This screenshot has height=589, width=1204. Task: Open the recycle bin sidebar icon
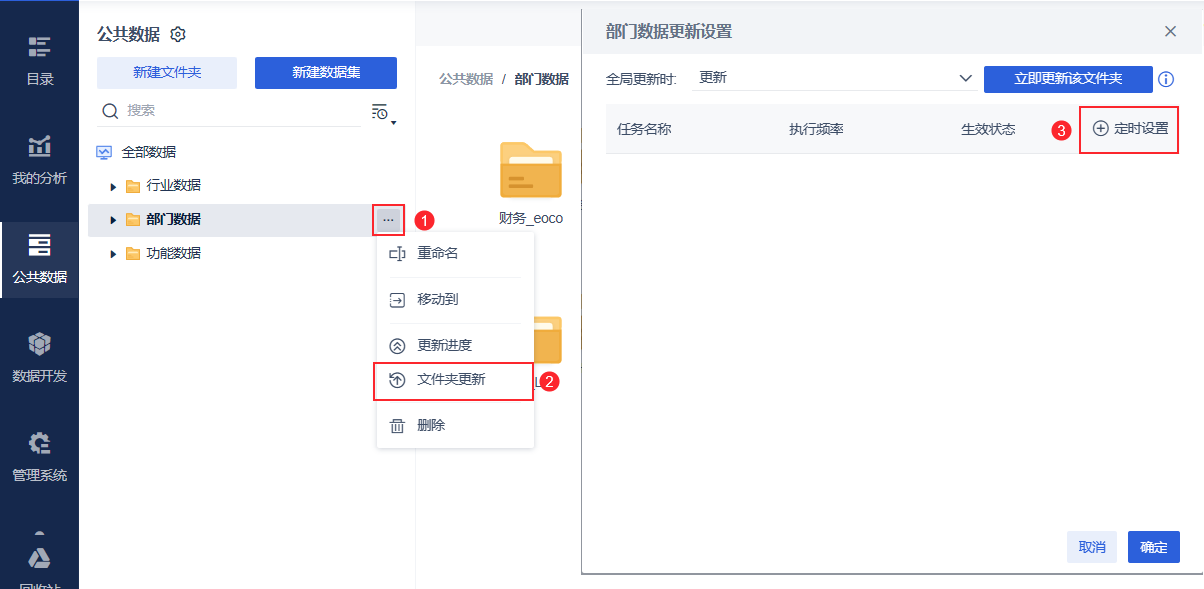[x=39, y=558]
